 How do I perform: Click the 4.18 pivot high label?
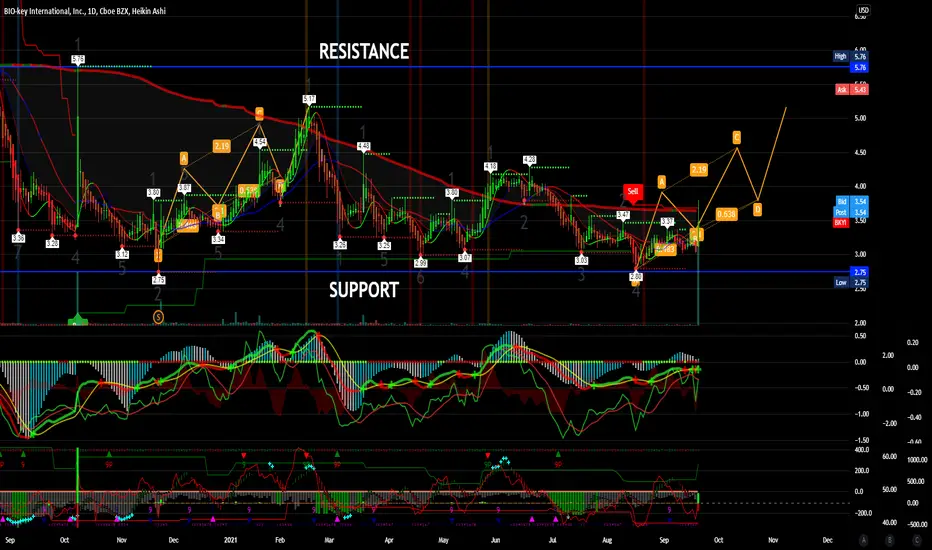pos(490,166)
